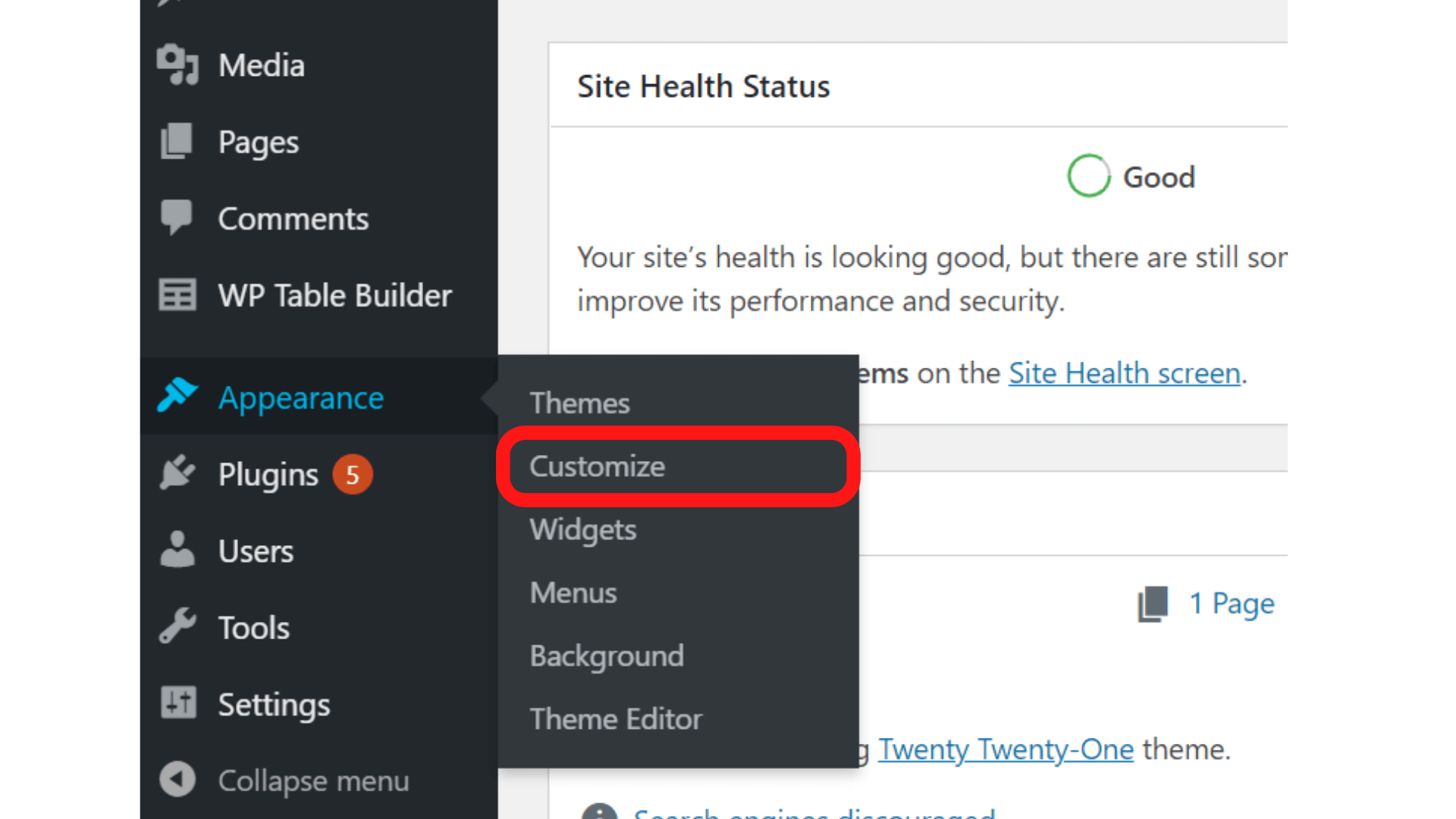
Task: Click the Appearance paintbrush icon
Action: pyautogui.click(x=177, y=395)
